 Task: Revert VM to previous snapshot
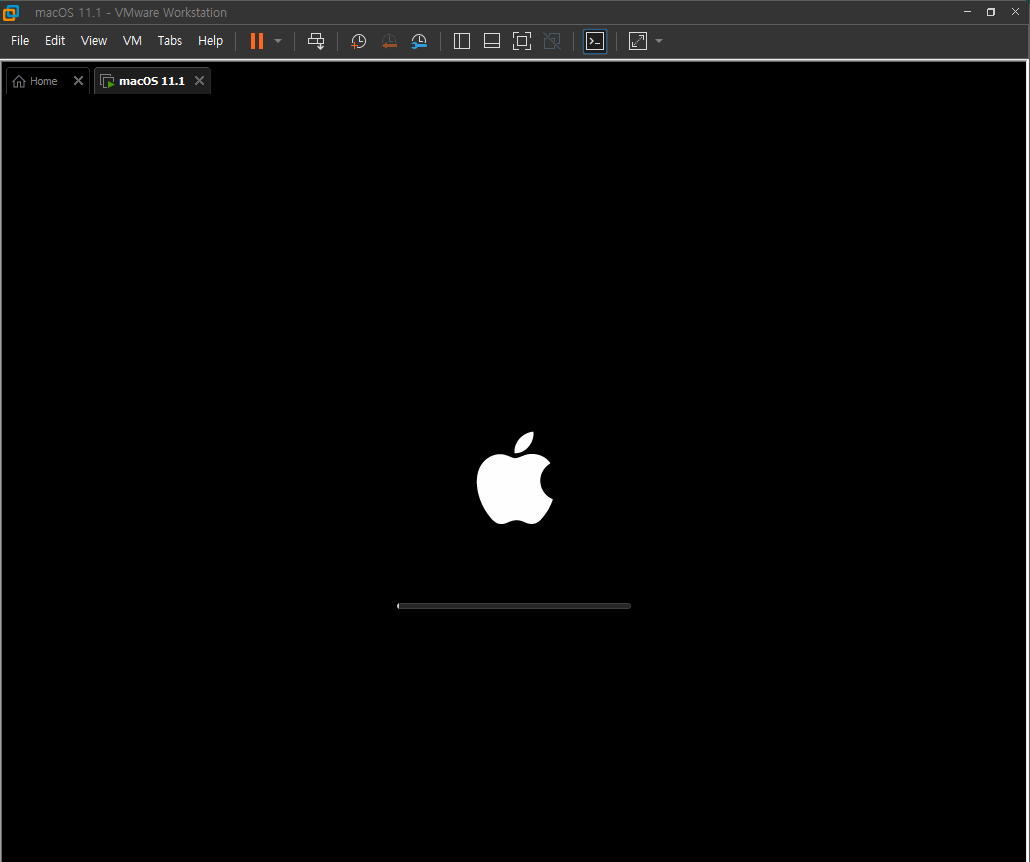(x=389, y=41)
